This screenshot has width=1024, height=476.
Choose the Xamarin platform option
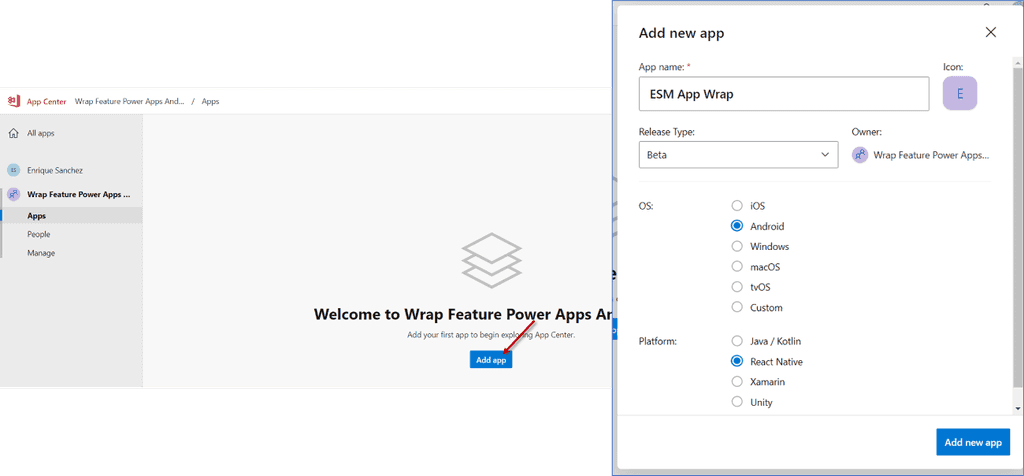(737, 381)
